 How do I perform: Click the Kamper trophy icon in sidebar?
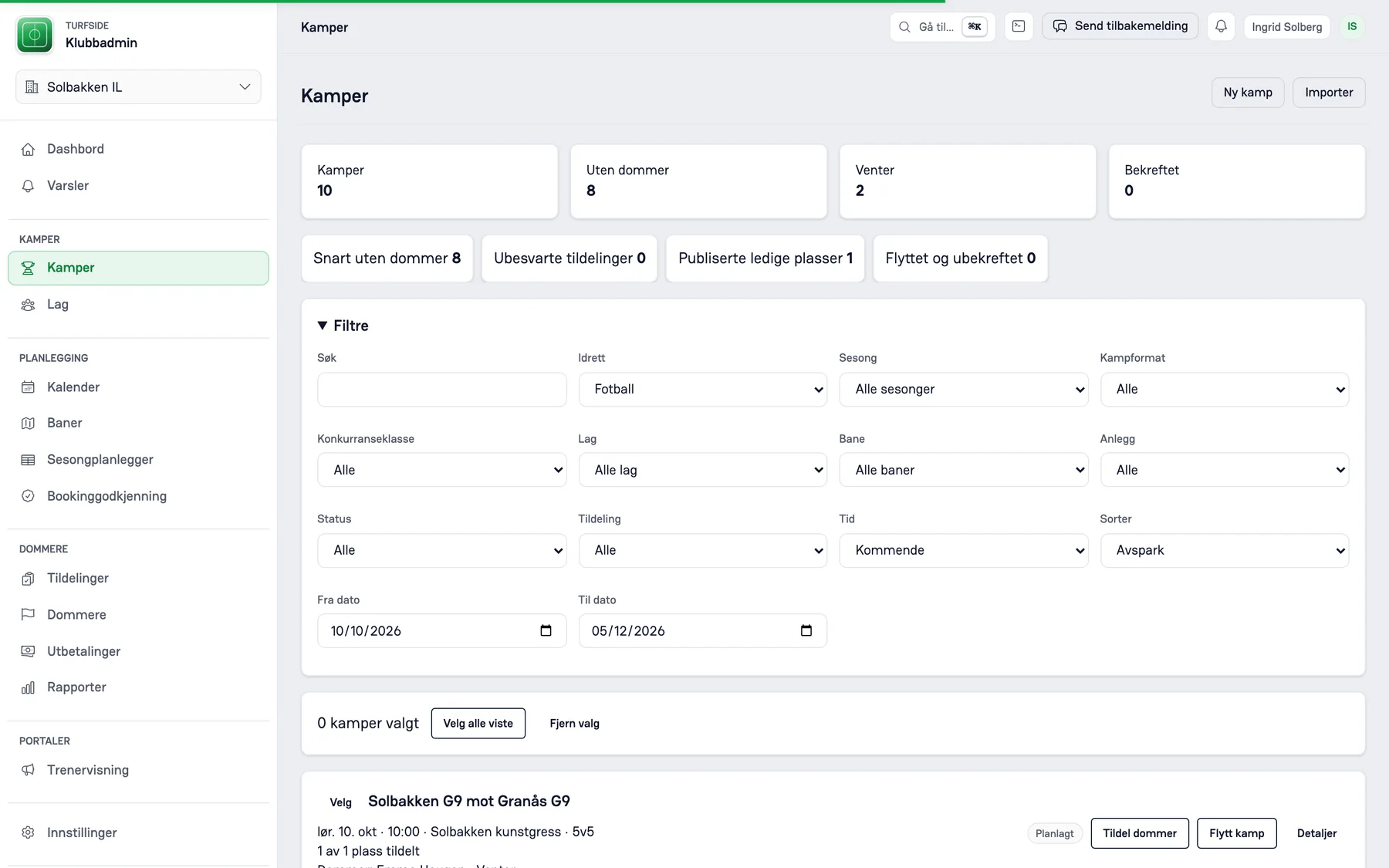(29, 268)
